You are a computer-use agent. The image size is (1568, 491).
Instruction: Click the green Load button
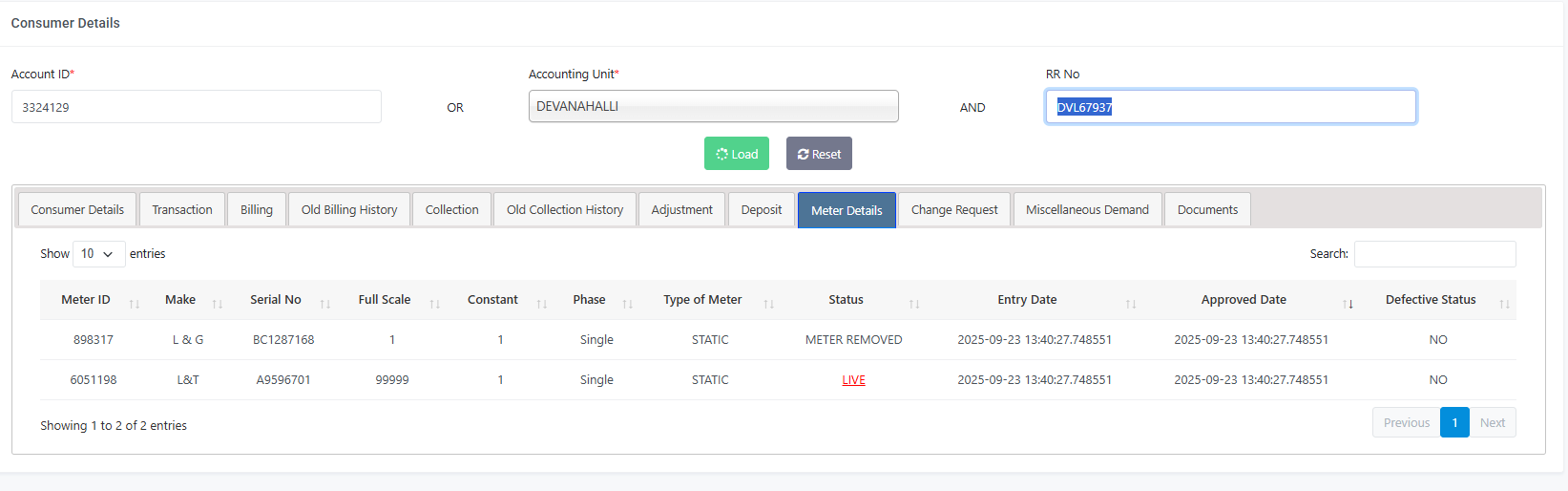pos(737,155)
